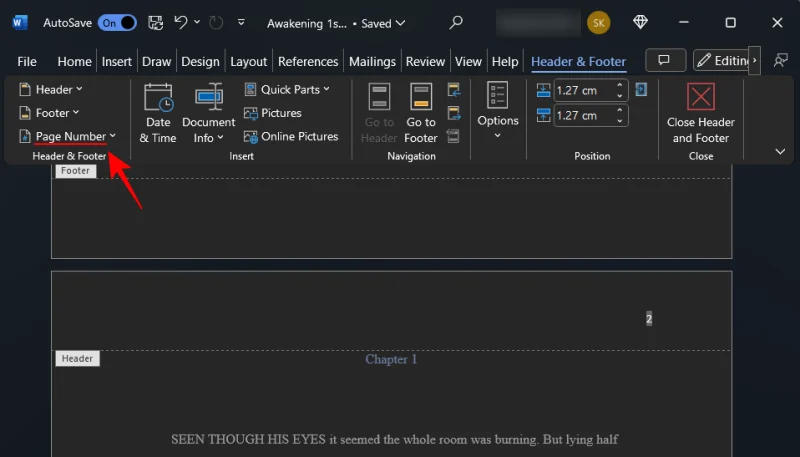Increase header top position value

tap(620, 86)
